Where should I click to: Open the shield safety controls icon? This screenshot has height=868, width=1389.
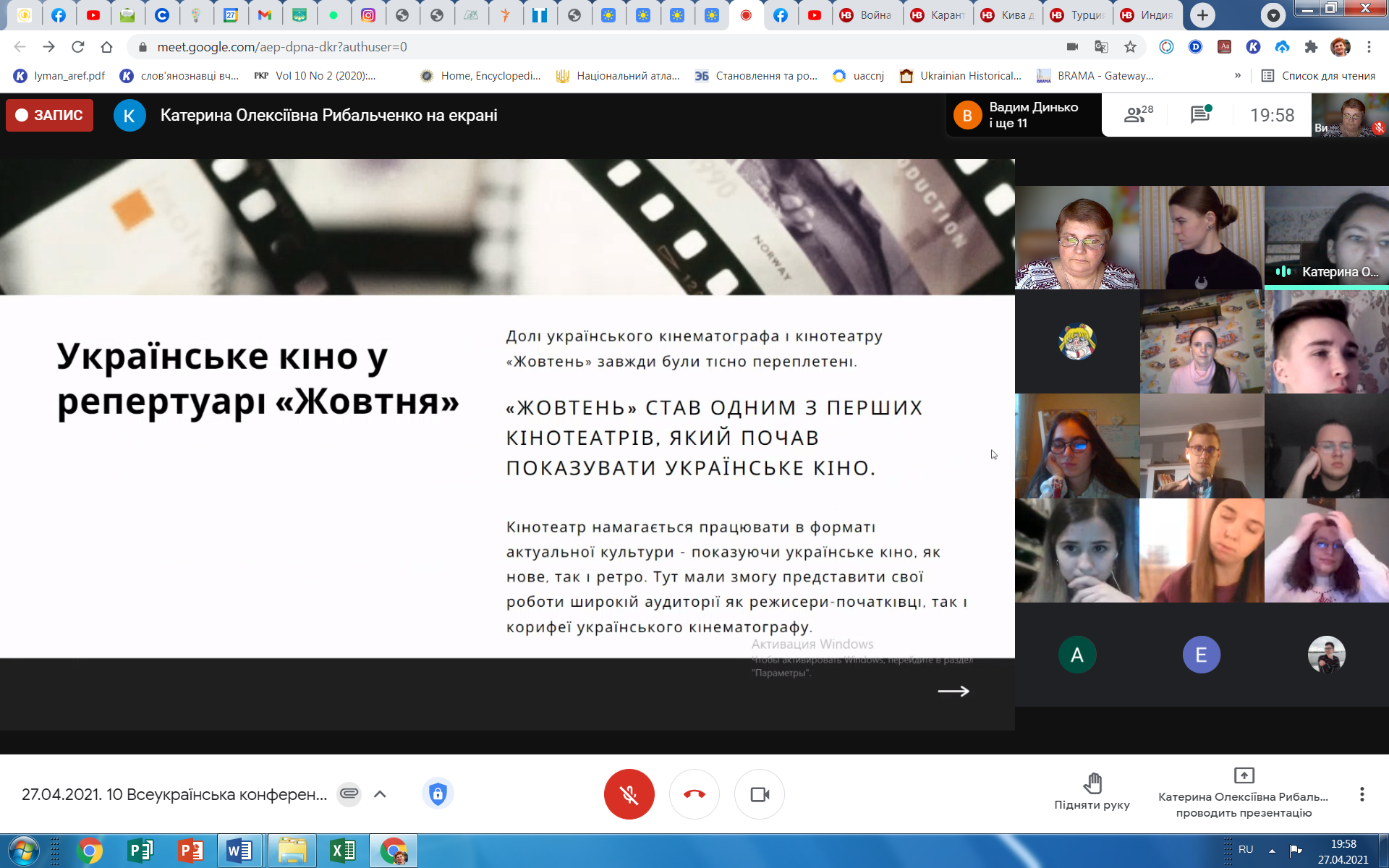click(x=438, y=794)
